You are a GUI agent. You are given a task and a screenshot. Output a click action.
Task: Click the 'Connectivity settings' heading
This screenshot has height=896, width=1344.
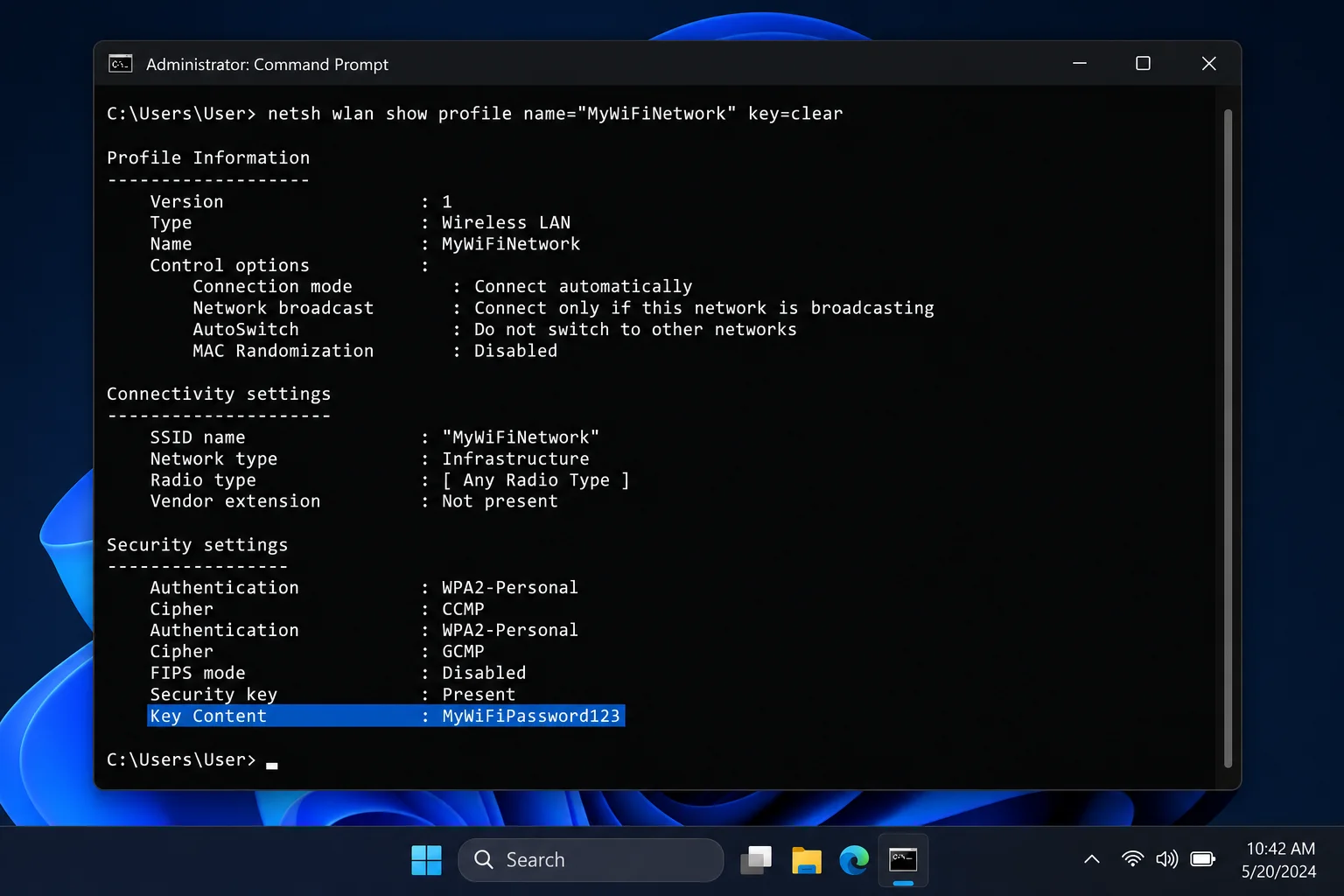[219, 394]
